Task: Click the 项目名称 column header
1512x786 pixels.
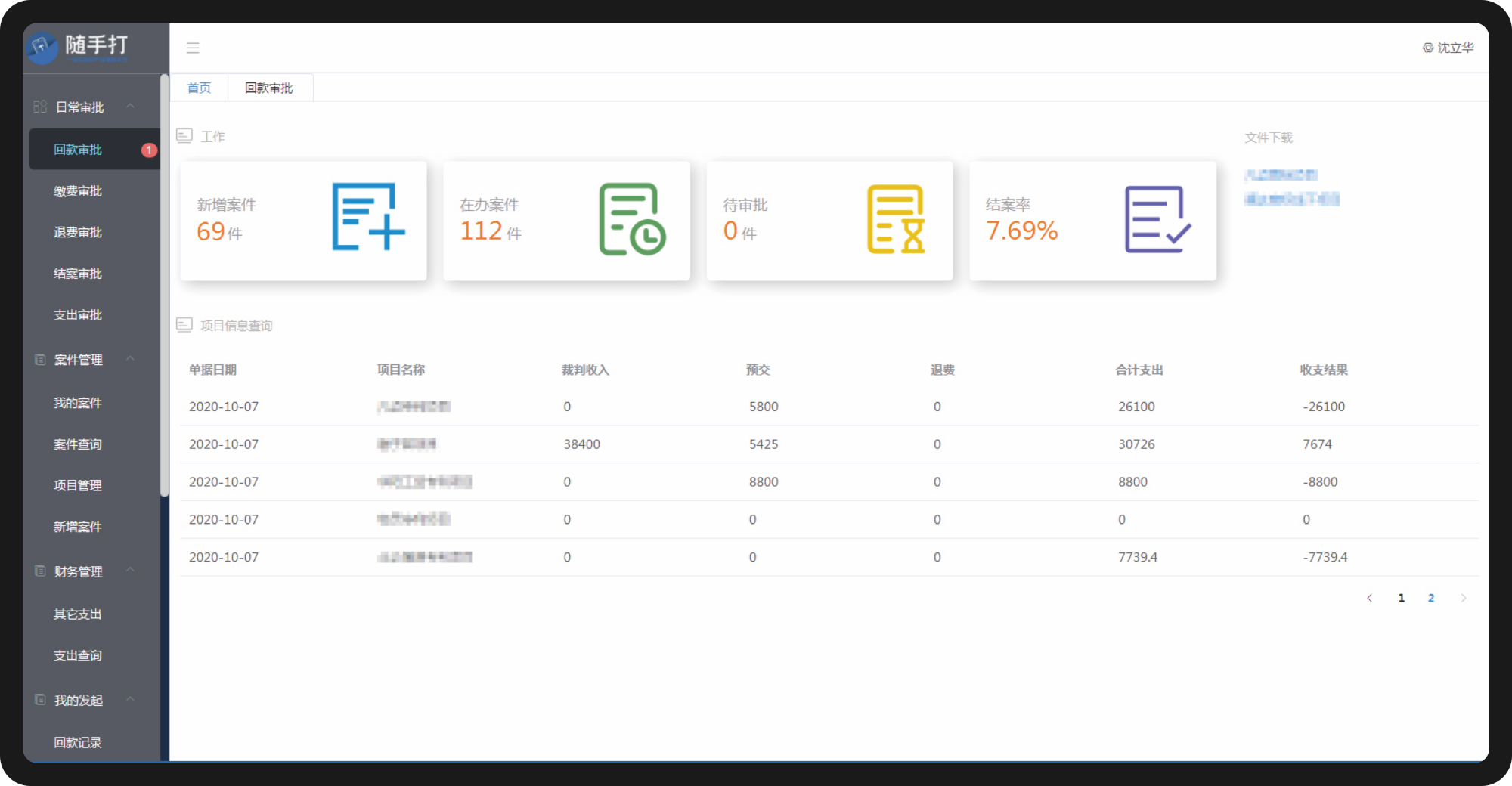Action: coord(401,370)
